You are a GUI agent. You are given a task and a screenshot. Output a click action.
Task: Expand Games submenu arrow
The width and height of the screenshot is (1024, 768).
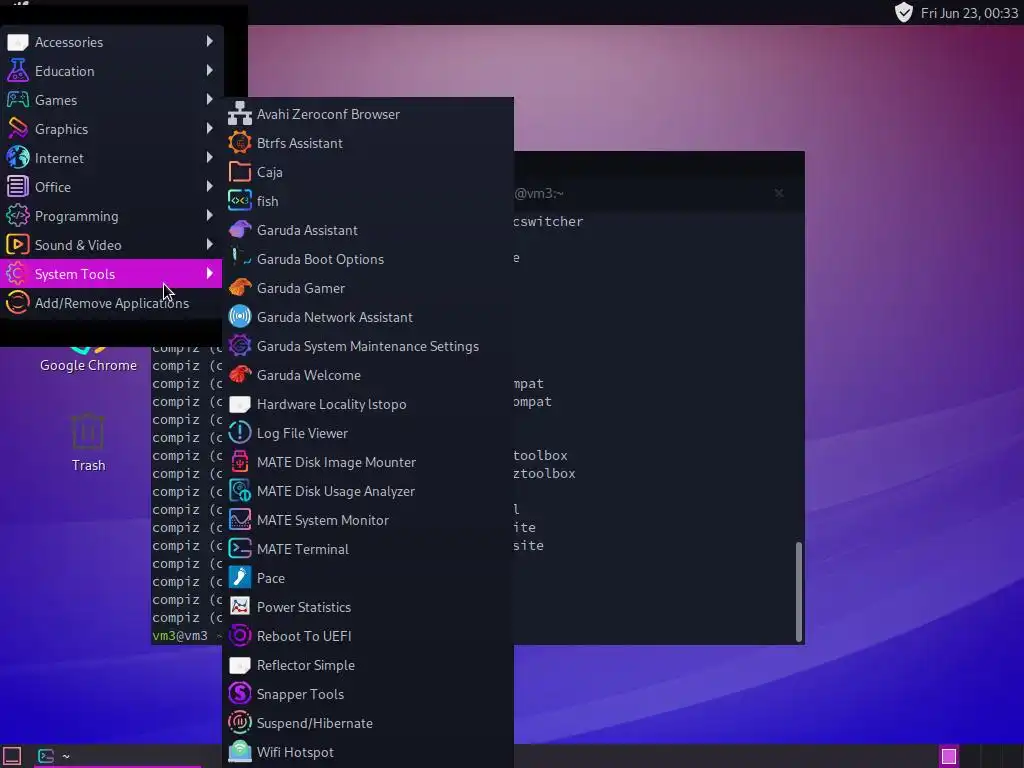(x=209, y=99)
